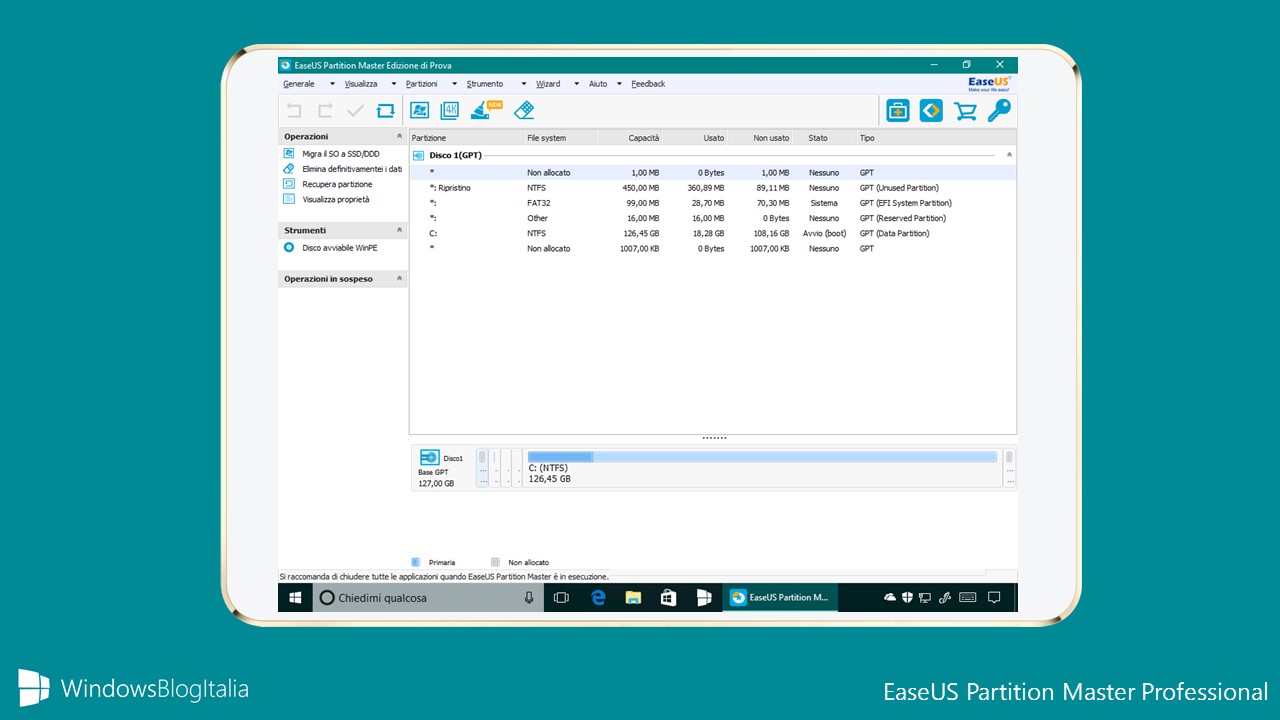
Task: Click the Undo arrow in the toolbar
Action: pyautogui.click(x=294, y=111)
